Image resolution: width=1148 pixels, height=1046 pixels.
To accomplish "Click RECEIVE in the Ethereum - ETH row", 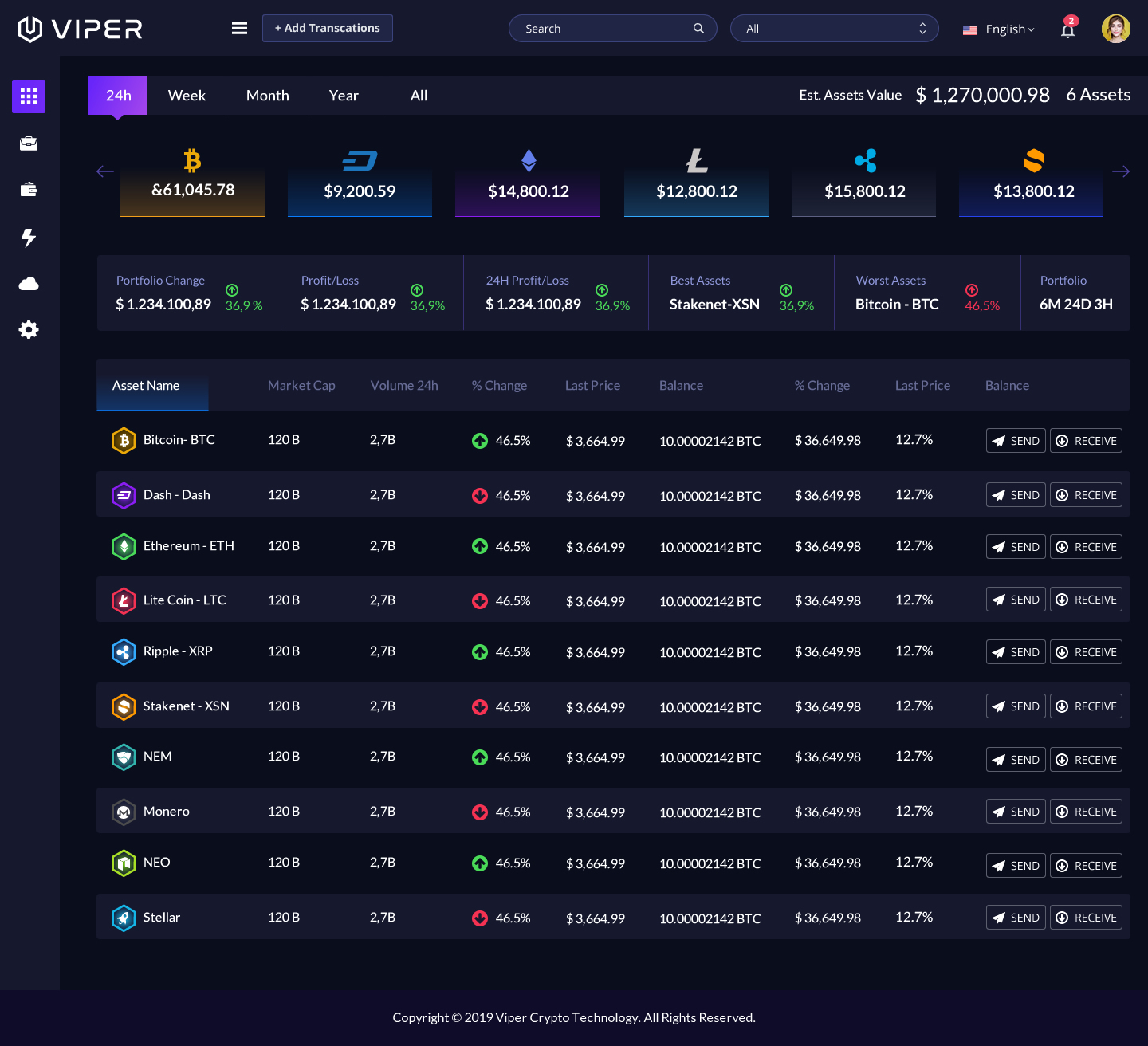I will (1086, 547).
